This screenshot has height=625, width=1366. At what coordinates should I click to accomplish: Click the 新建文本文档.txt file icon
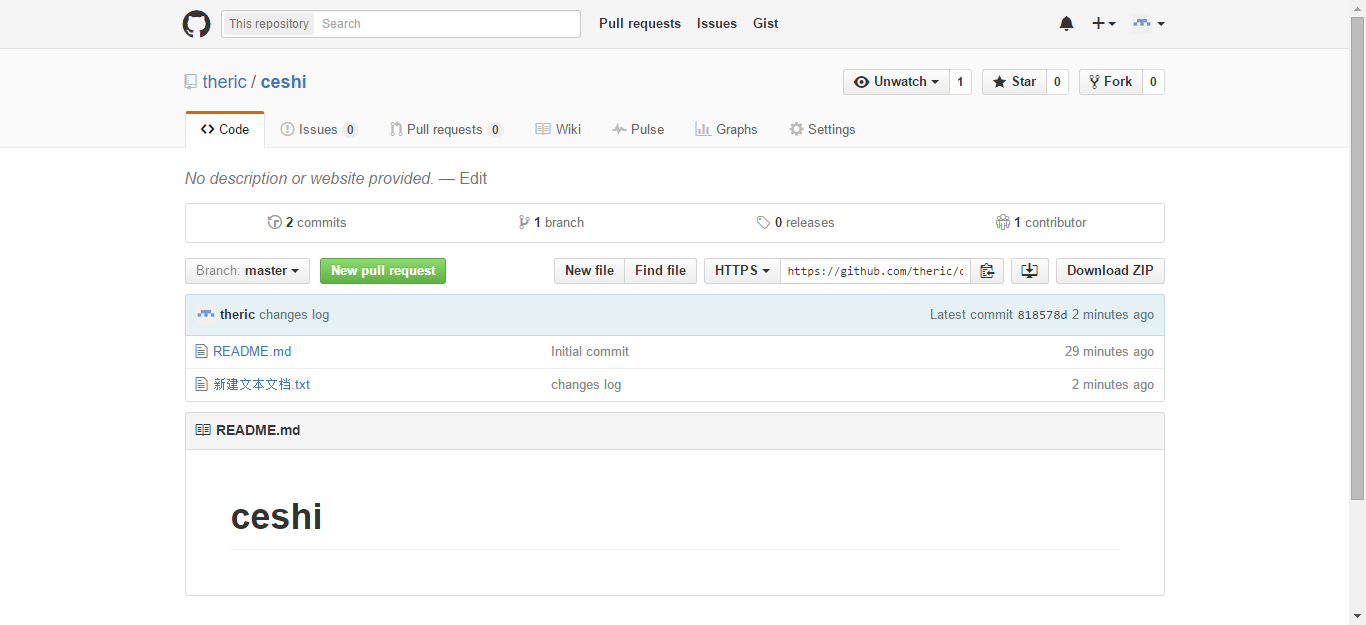tap(201, 385)
